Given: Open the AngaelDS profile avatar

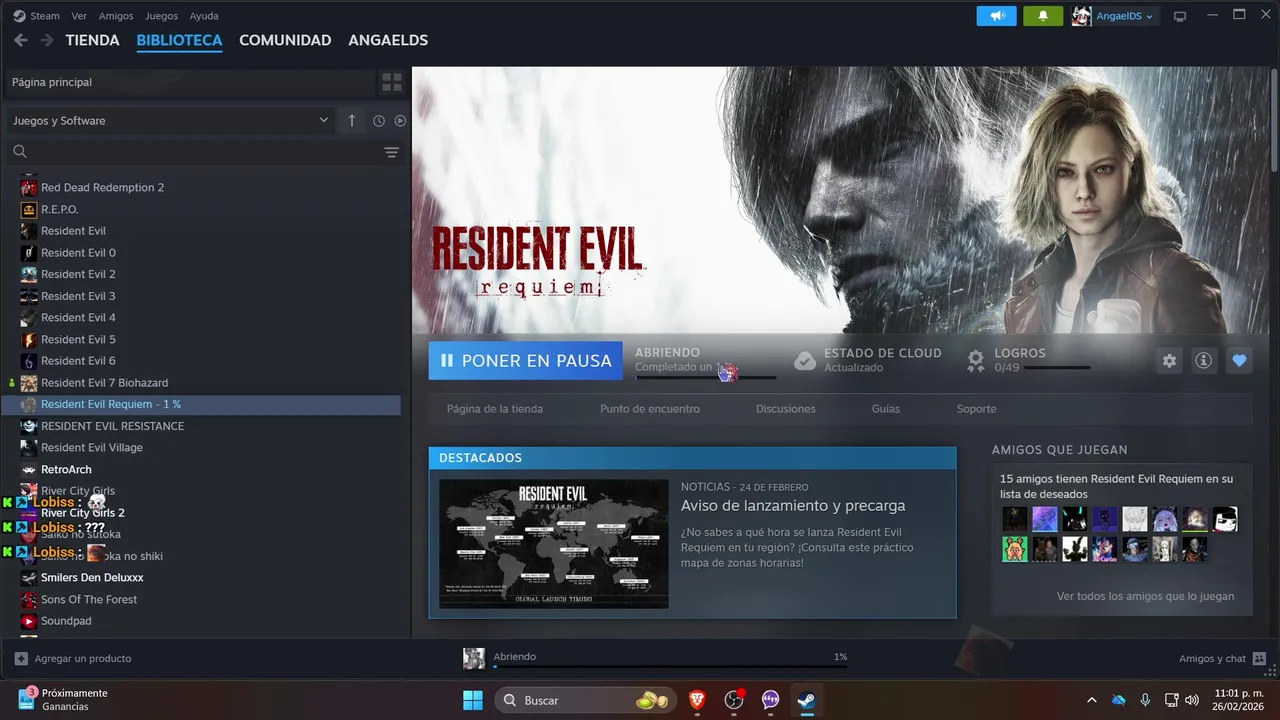Looking at the screenshot, I should (x=1081, y=16).
